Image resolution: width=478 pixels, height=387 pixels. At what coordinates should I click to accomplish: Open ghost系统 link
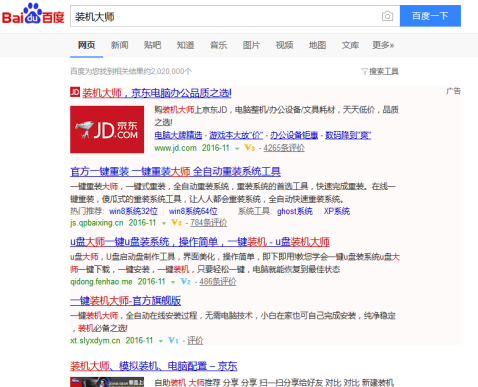tap(295, 211)
